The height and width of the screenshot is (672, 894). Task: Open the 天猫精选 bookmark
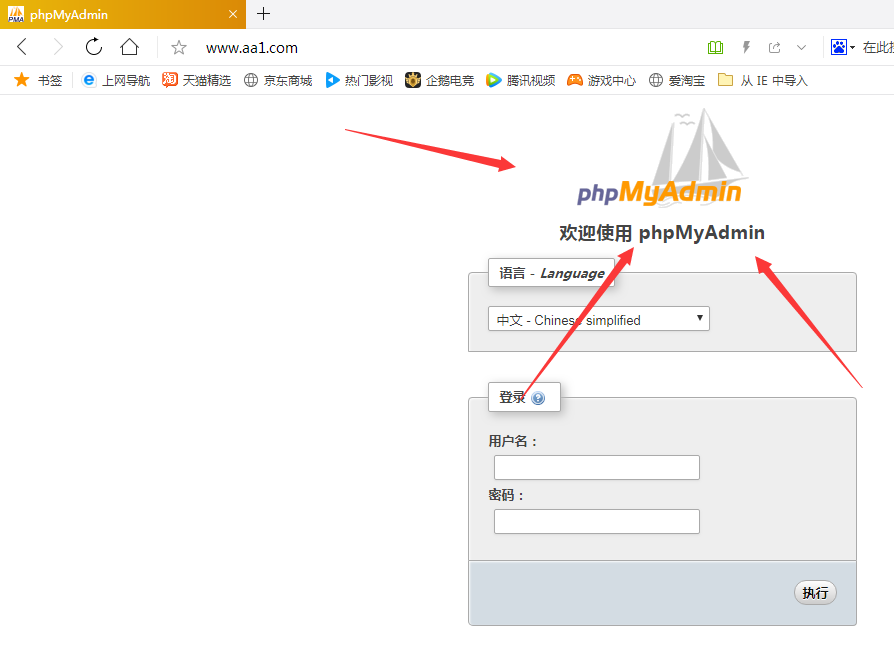197,80
